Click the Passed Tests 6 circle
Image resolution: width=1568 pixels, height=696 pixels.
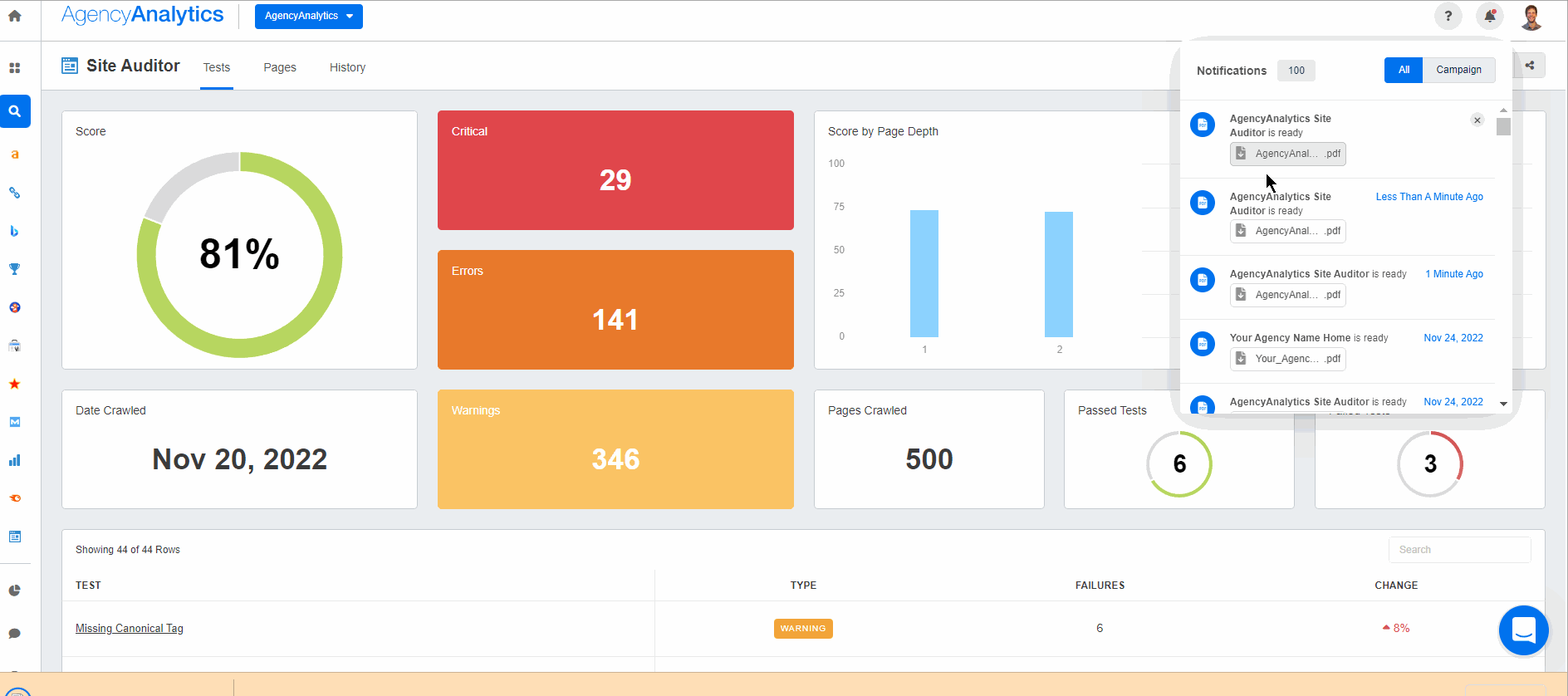pos(1179,464)
